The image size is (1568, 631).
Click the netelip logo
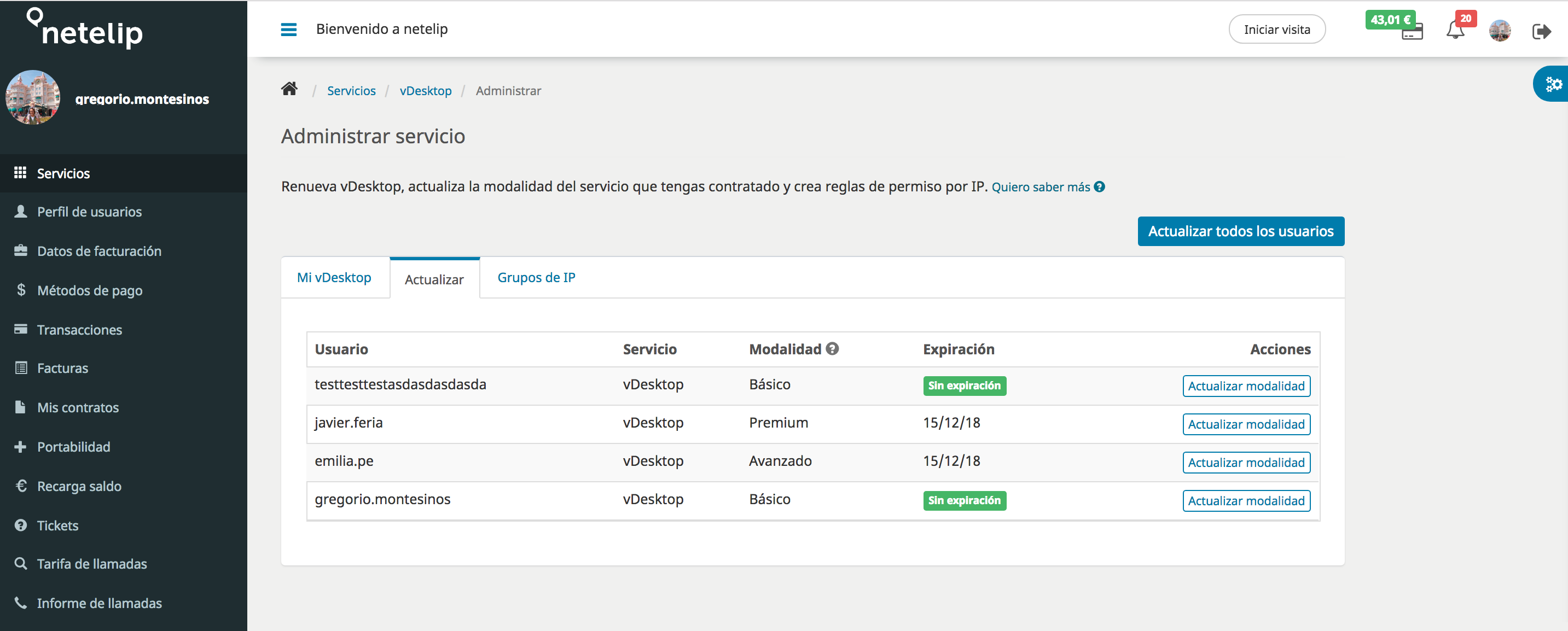point(85,28)
